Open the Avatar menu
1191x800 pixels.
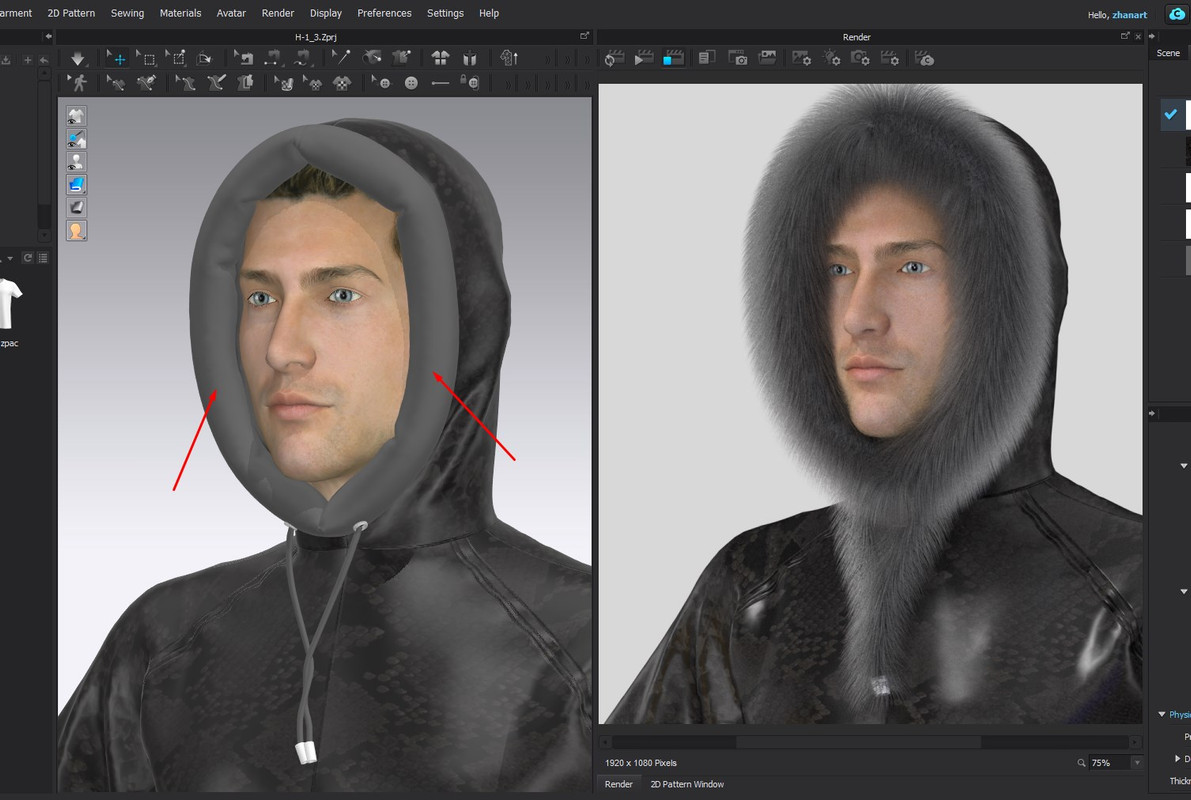coord(231,13)
